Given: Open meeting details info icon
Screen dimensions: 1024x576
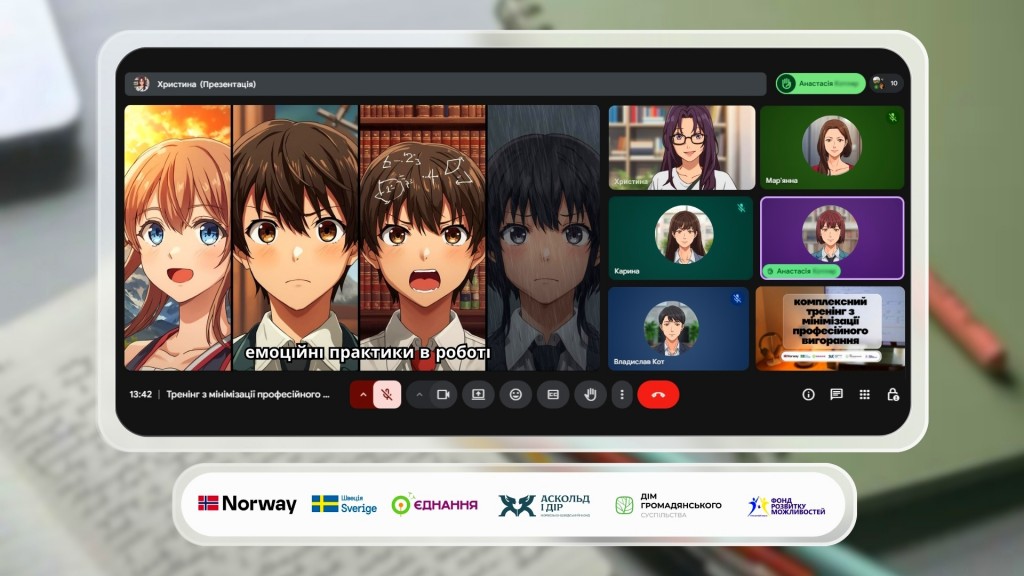Looking at the screenshot, I should click(808, 394).
